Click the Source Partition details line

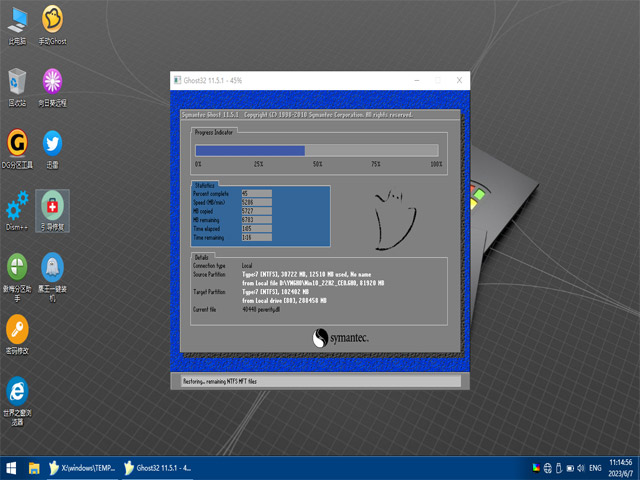307,274
